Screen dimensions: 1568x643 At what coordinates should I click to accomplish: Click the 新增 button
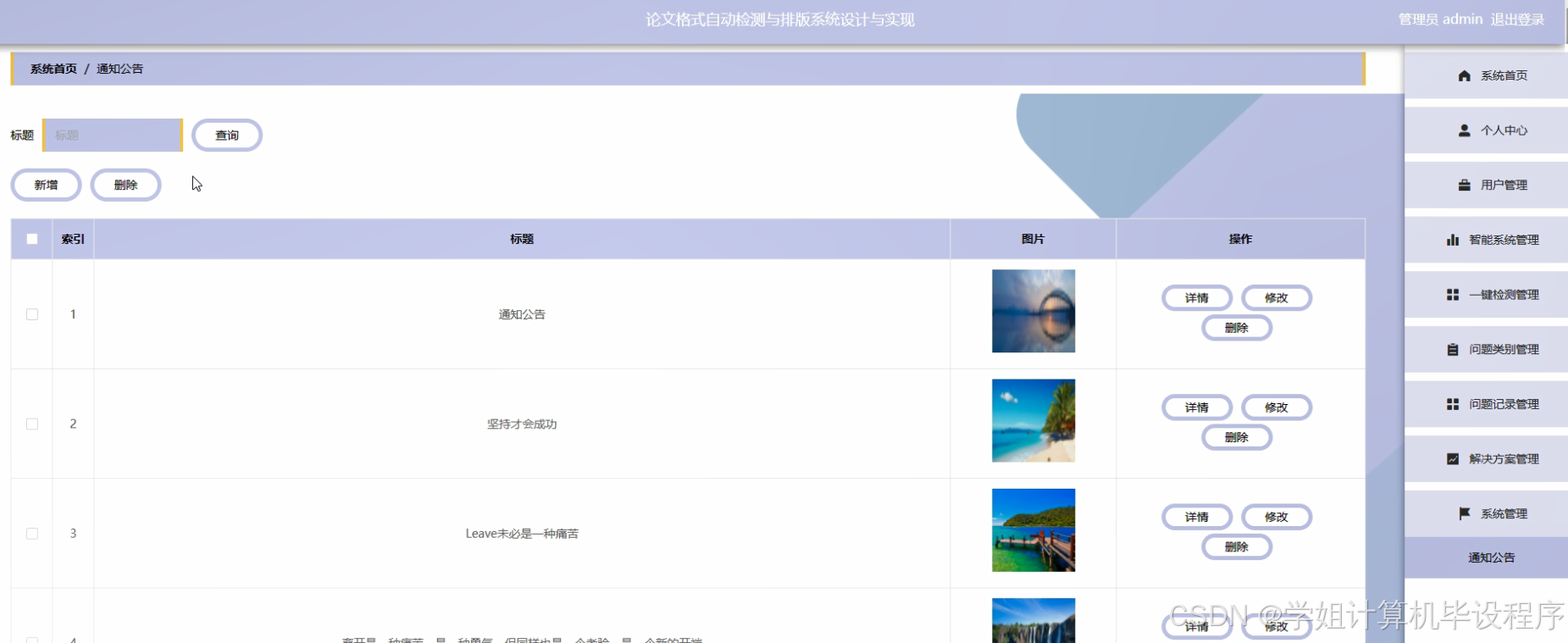point(46,185)
